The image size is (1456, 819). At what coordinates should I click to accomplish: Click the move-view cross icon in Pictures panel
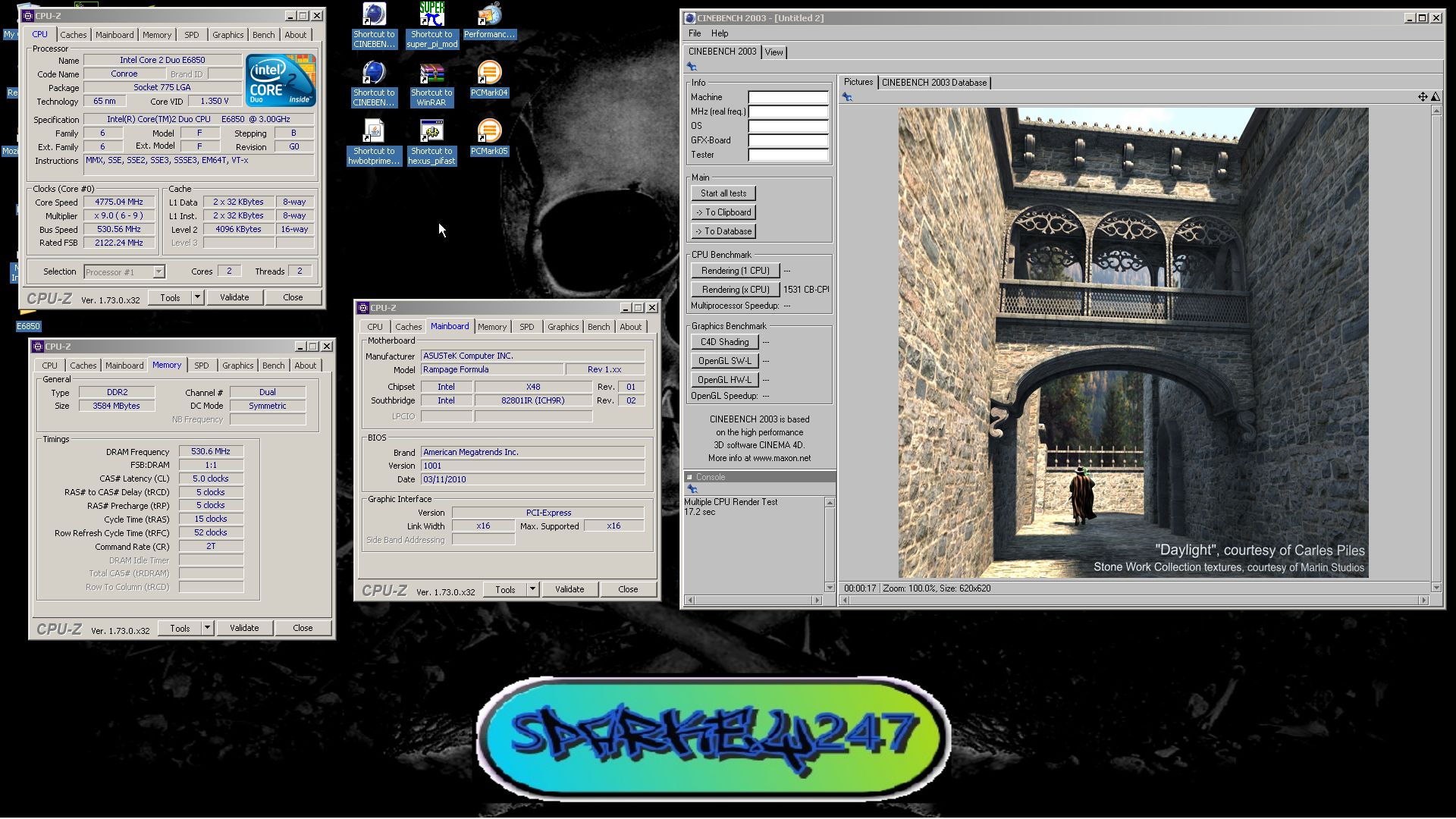pyautogui.click(x=1423, y=96)
